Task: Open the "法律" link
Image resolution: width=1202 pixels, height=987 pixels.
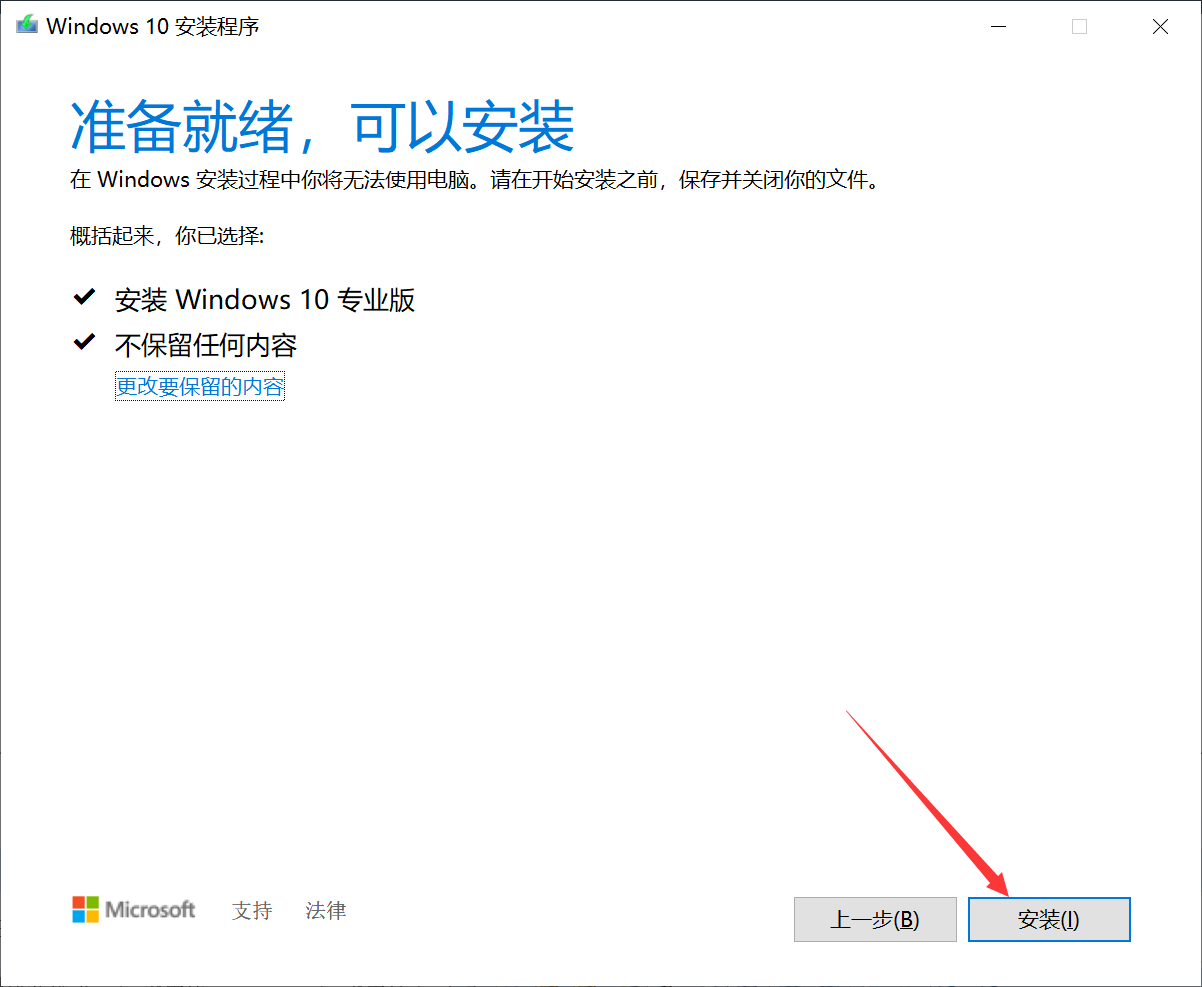Action: pos(325,911)
